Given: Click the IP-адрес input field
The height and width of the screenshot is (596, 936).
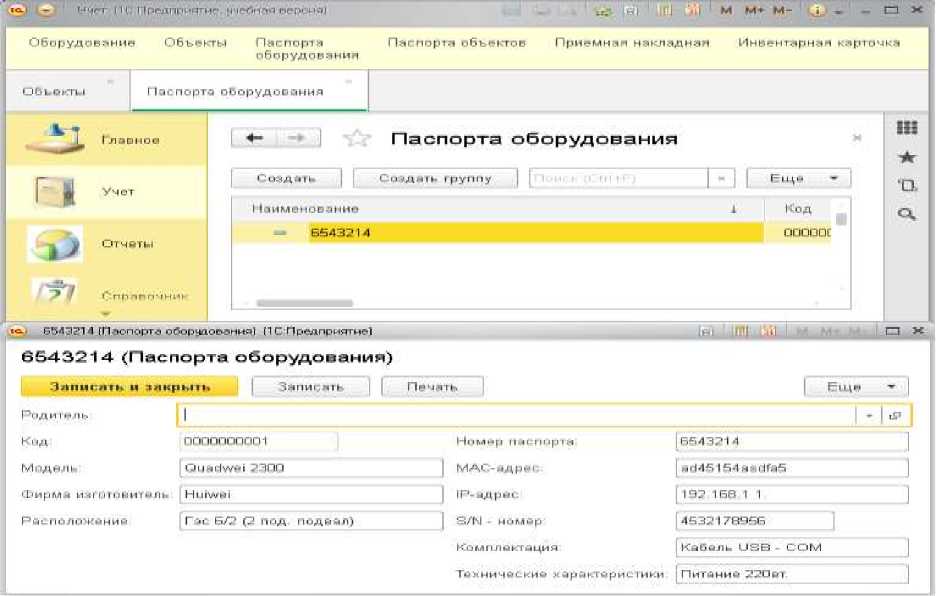Looking at the screenshot, I should pyautogui.click(x=792, y=495).
